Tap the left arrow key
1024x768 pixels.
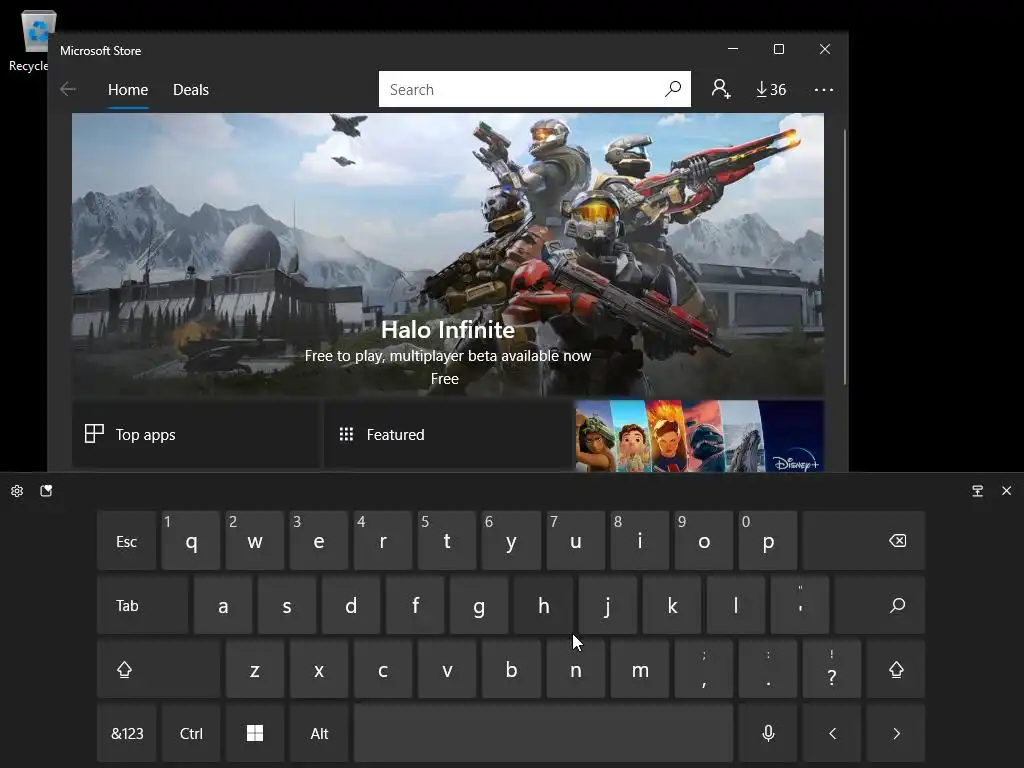(x=832, y=733)
